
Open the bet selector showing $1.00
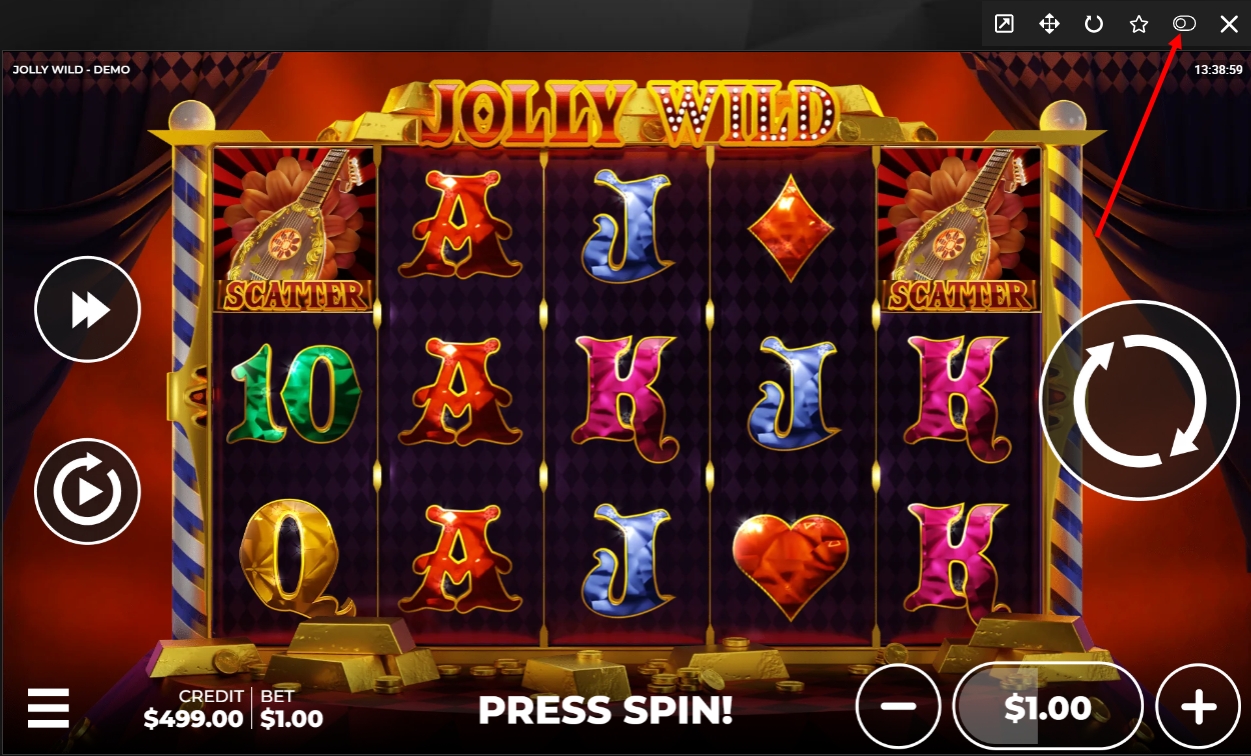coord(1048,707)
